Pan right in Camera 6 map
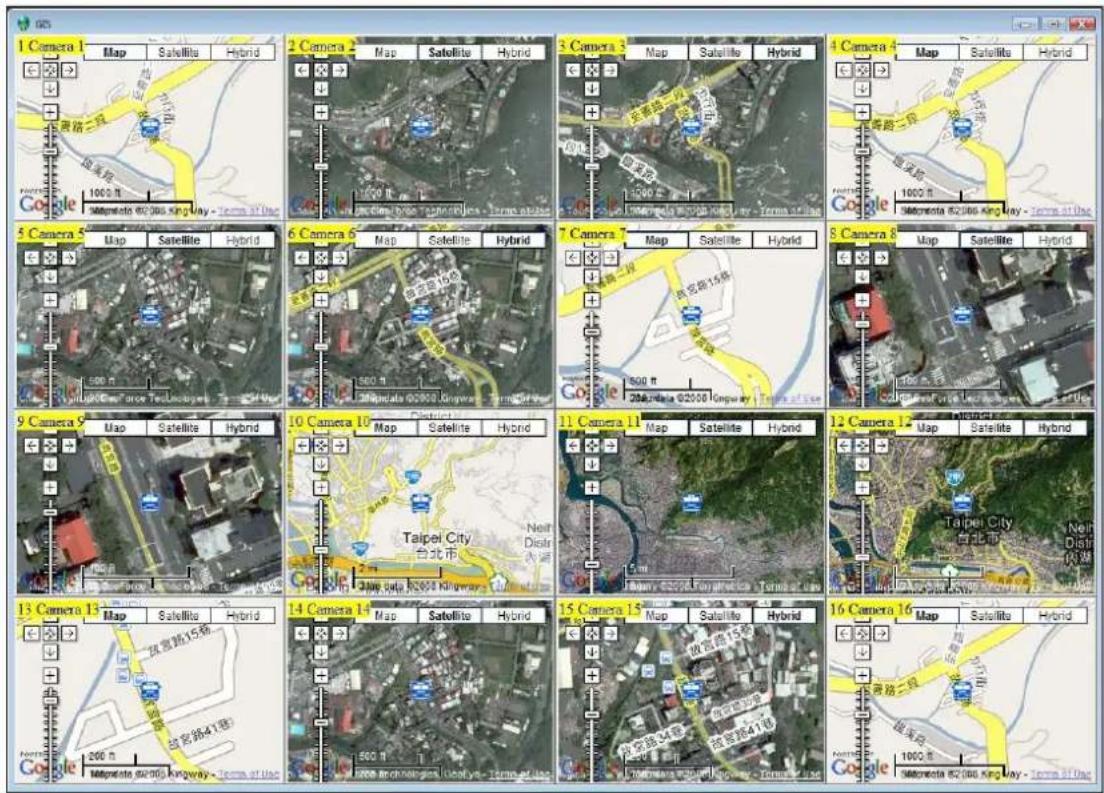This screenshot has height=793, width=1104. tap(340, 258)
